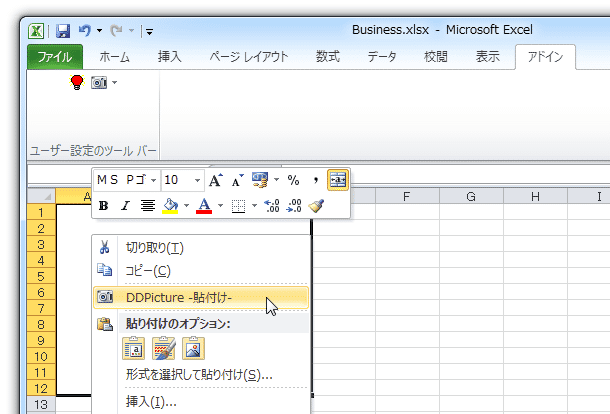Toggle merge and center cells
Image resolution: width=610 pixels, height=414 pixels.
[x=338, y=180]
